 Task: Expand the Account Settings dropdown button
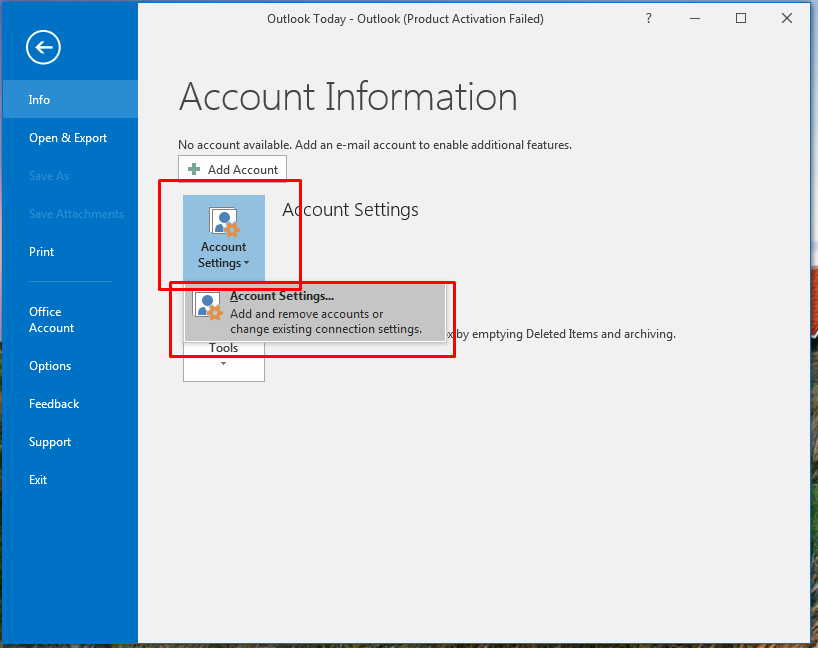click(x=224, y=238)
